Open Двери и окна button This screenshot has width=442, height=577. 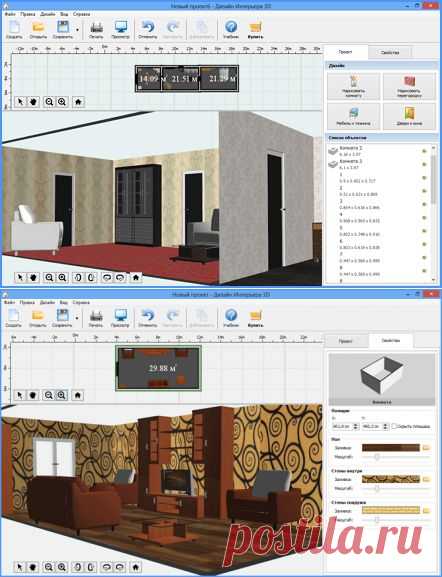point(409,116)
